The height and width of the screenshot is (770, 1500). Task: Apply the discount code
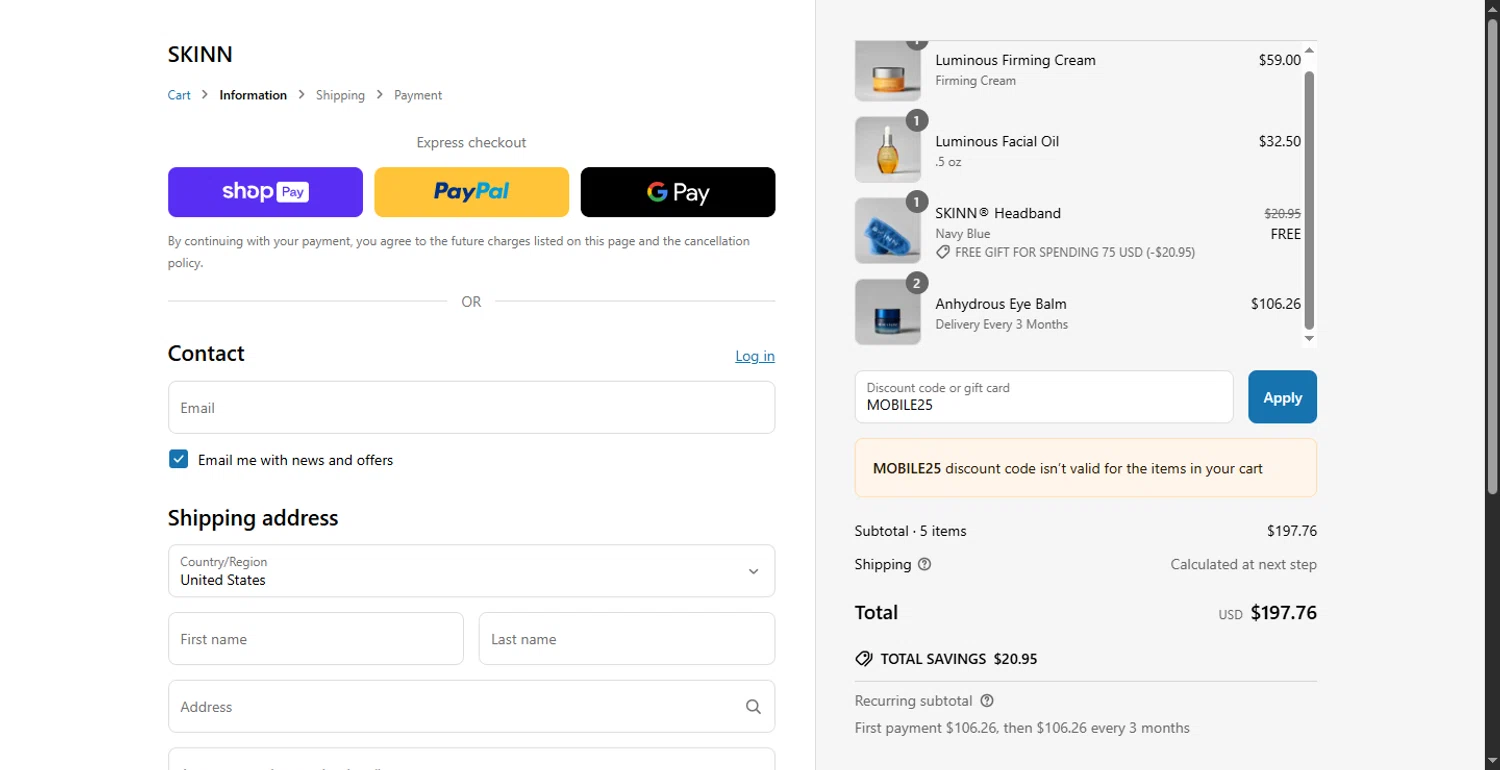pyautogui.click(x=1282, y=397)
